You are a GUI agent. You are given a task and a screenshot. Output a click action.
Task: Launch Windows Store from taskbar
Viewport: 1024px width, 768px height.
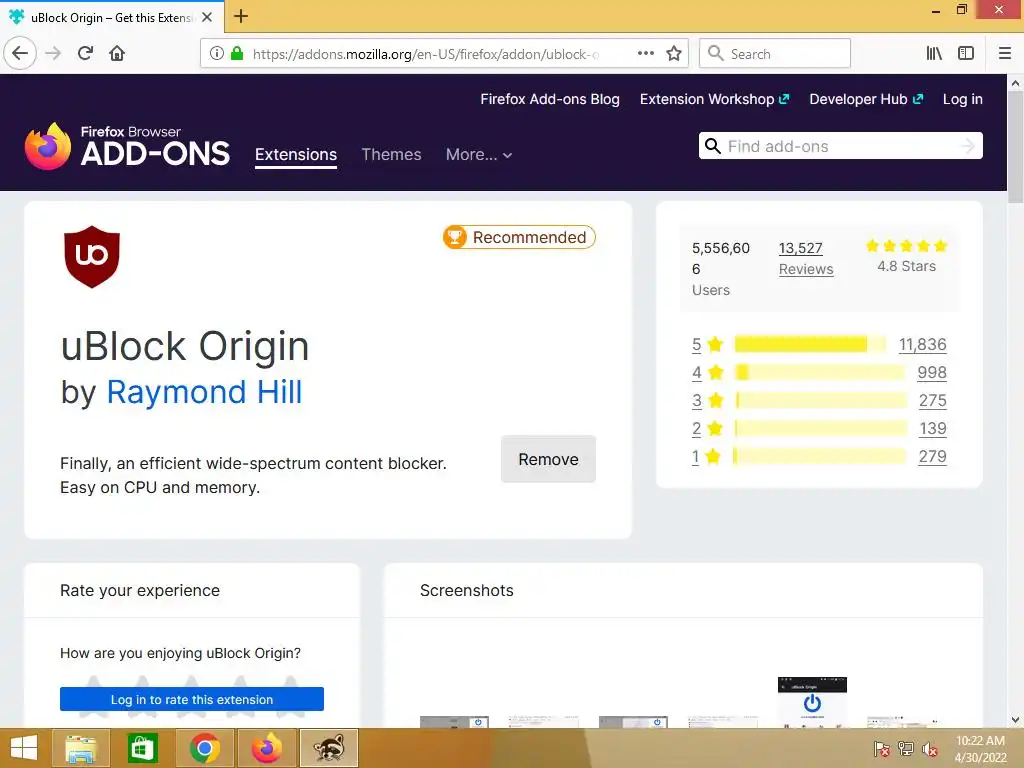[142, 748]
